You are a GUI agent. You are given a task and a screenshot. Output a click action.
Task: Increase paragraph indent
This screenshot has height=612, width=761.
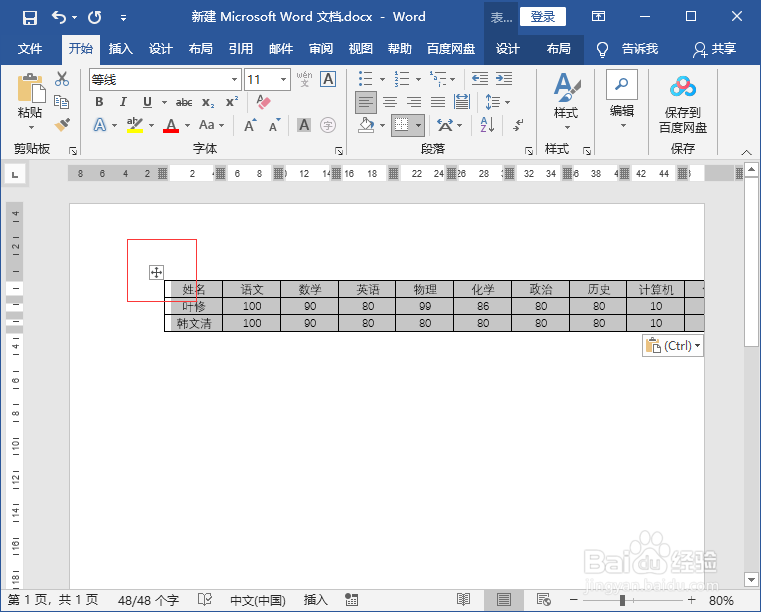504,79
